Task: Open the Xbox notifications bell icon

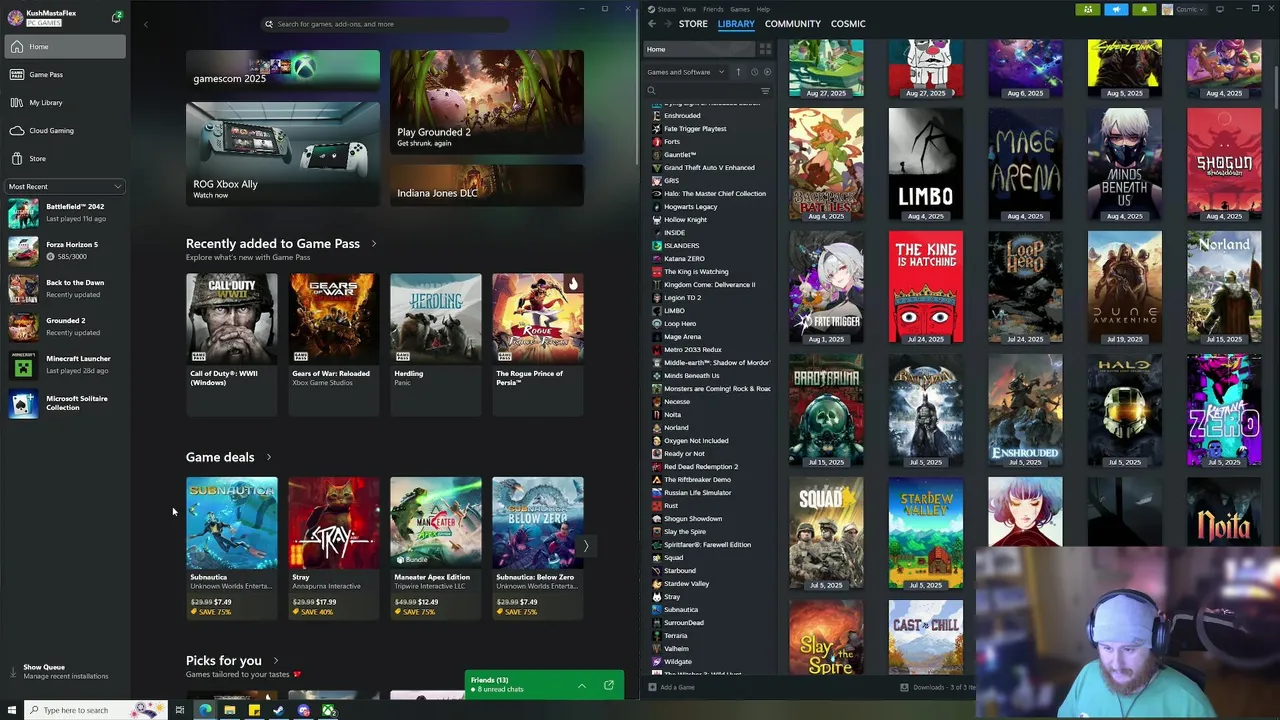Action: (x=117, y=17)
